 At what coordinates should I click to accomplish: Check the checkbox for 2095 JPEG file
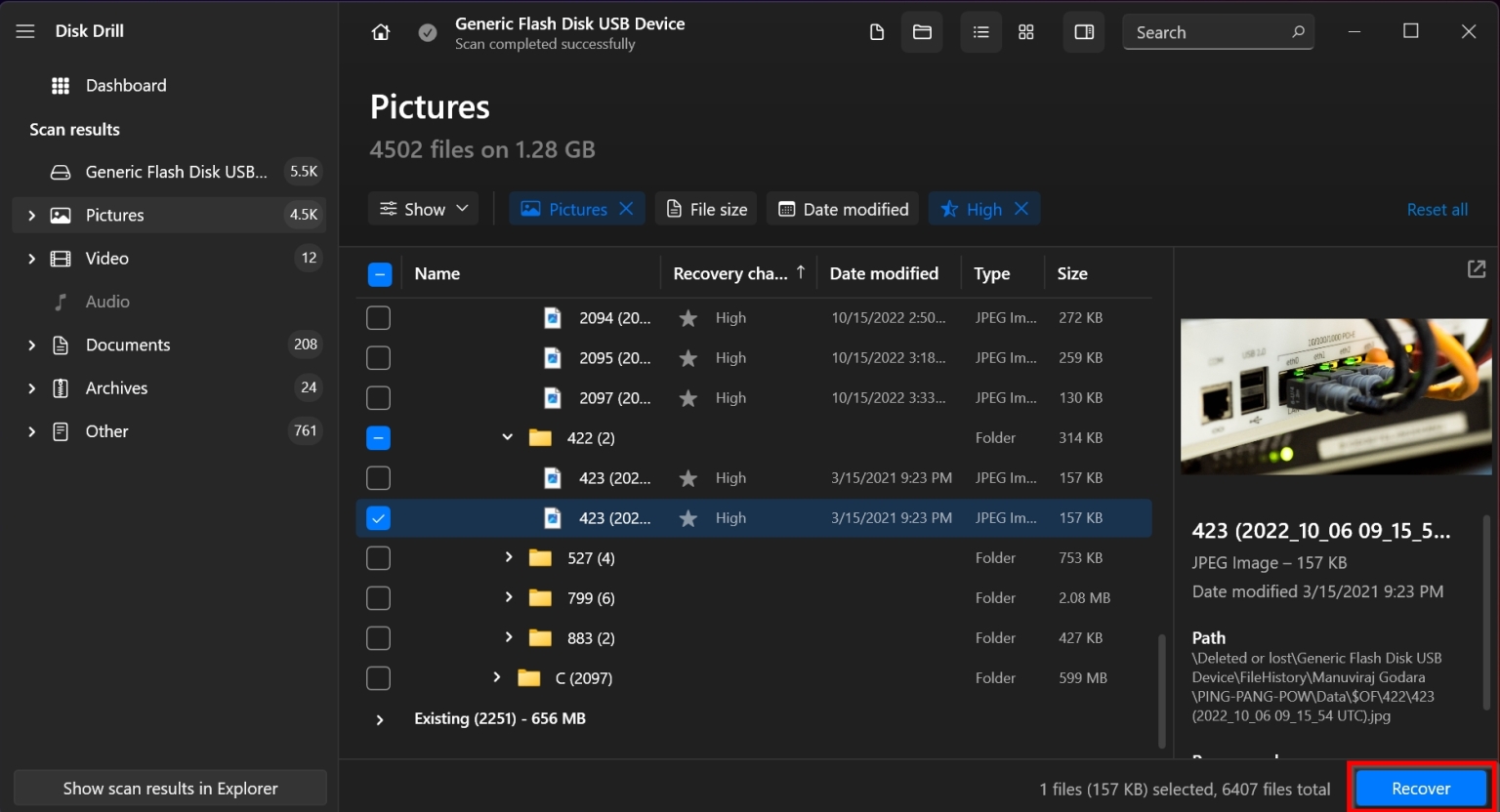(x=378, y=357)
